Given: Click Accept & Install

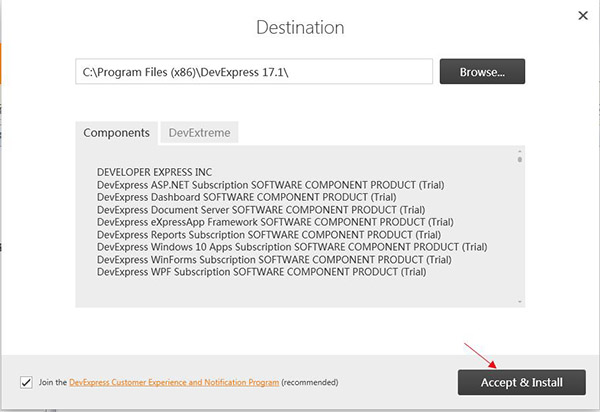Looking at the screenshot, I should pyautogui.click(x=522, y=382).
